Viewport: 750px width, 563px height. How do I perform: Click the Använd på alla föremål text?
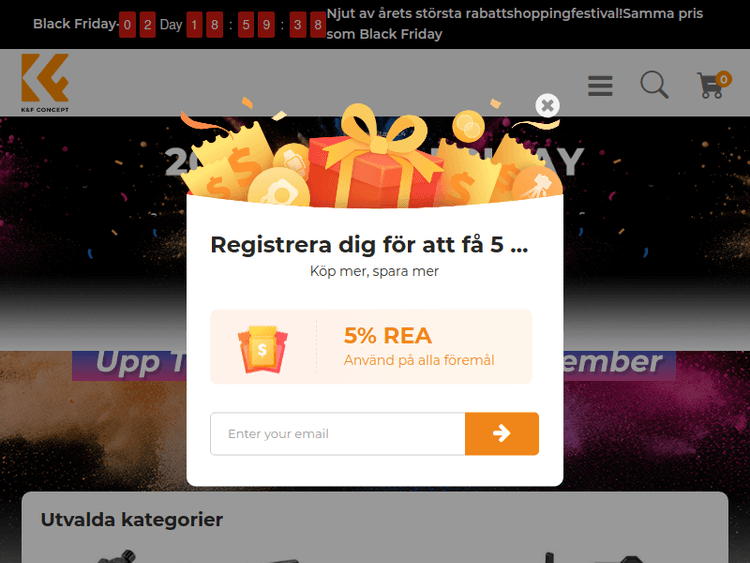(419, 360)
